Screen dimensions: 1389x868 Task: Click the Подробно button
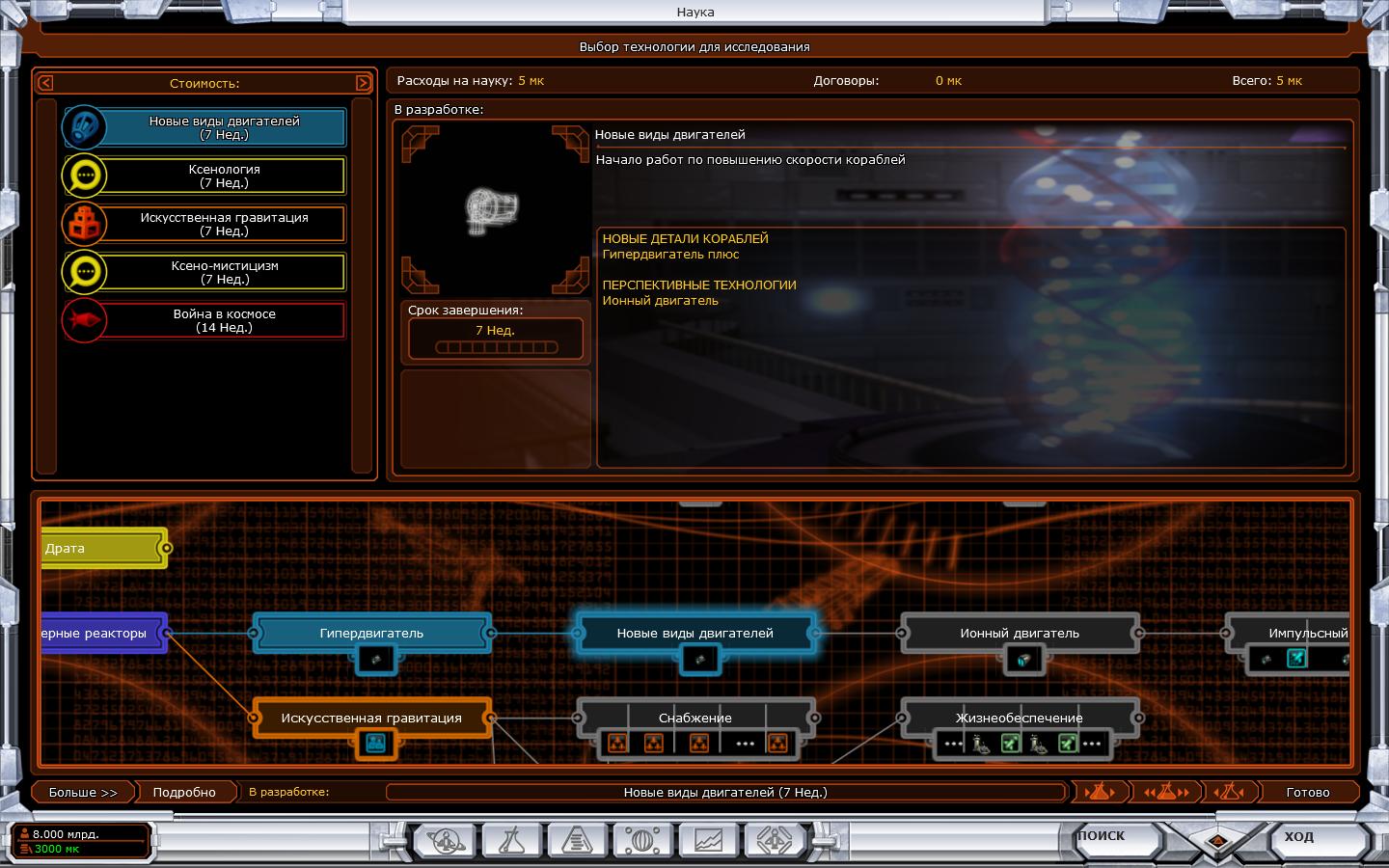point(184,792)
